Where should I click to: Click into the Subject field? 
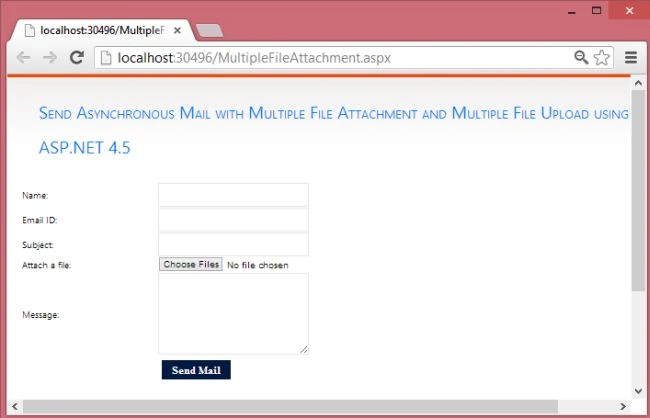(233, 244)
